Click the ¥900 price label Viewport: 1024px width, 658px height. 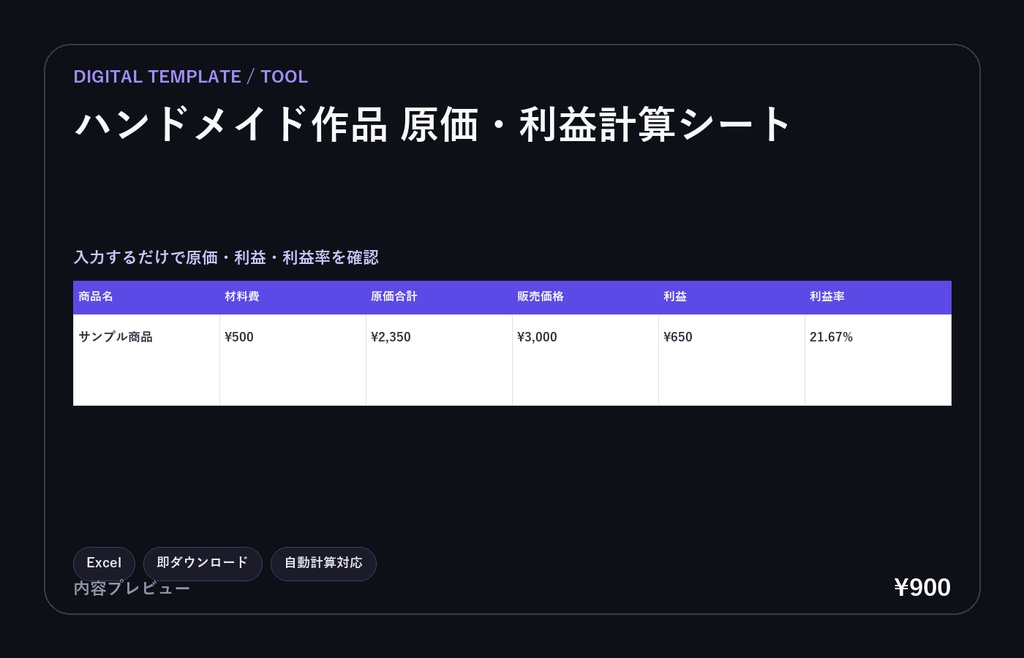(x=922, y=588)
